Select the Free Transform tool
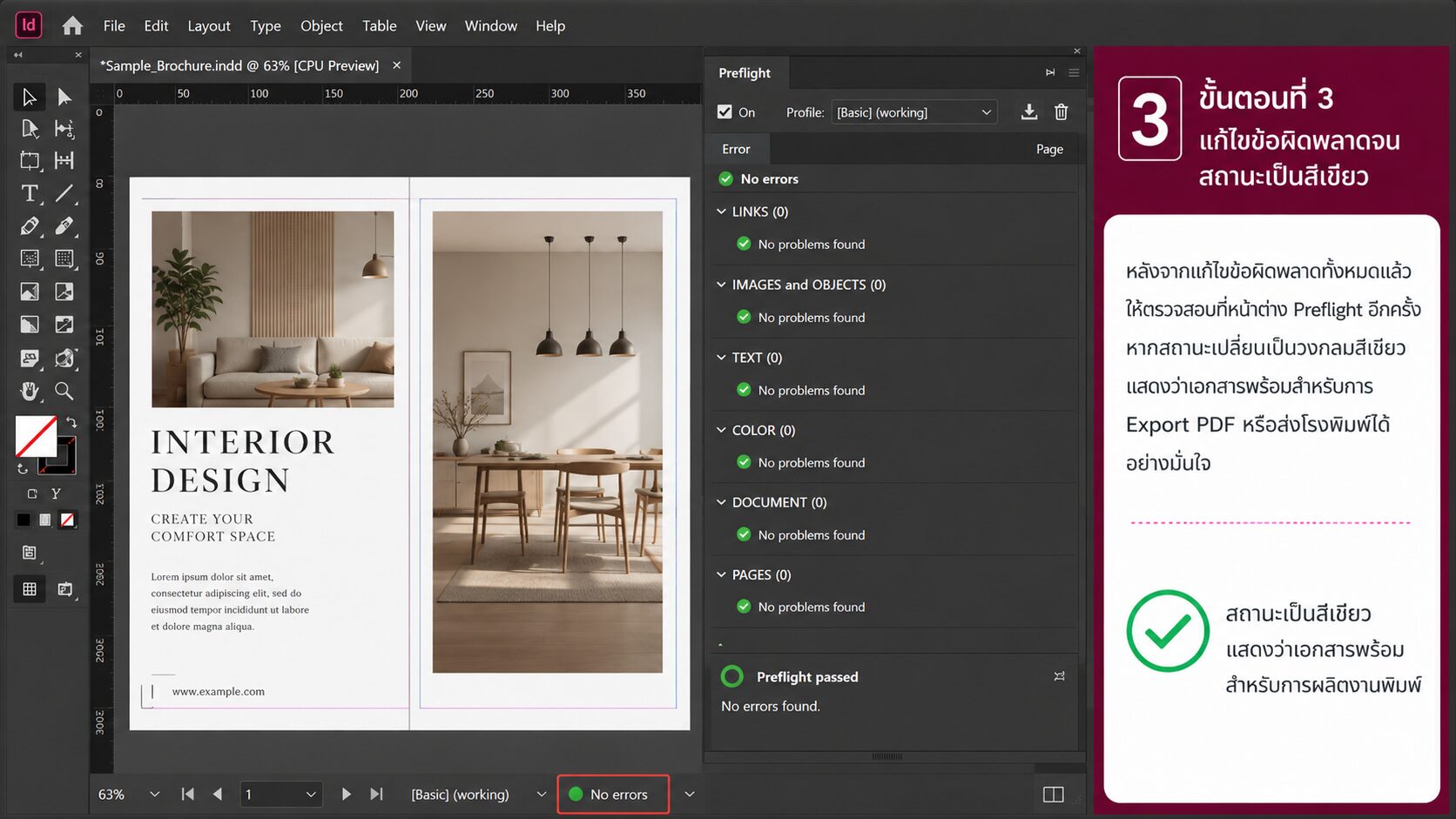Image resolution: width=1456 pixels, height=819 pixels. click(x=64, y=292)
